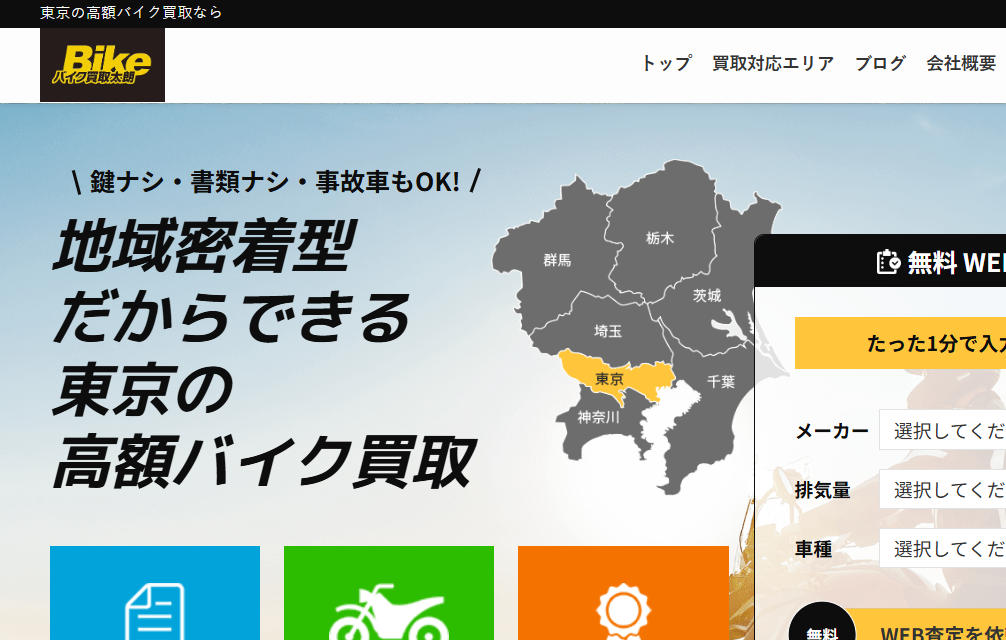Click the black 無料 circle badge
Viewport: 1006px width, 640px height.
tap(822, 626)
